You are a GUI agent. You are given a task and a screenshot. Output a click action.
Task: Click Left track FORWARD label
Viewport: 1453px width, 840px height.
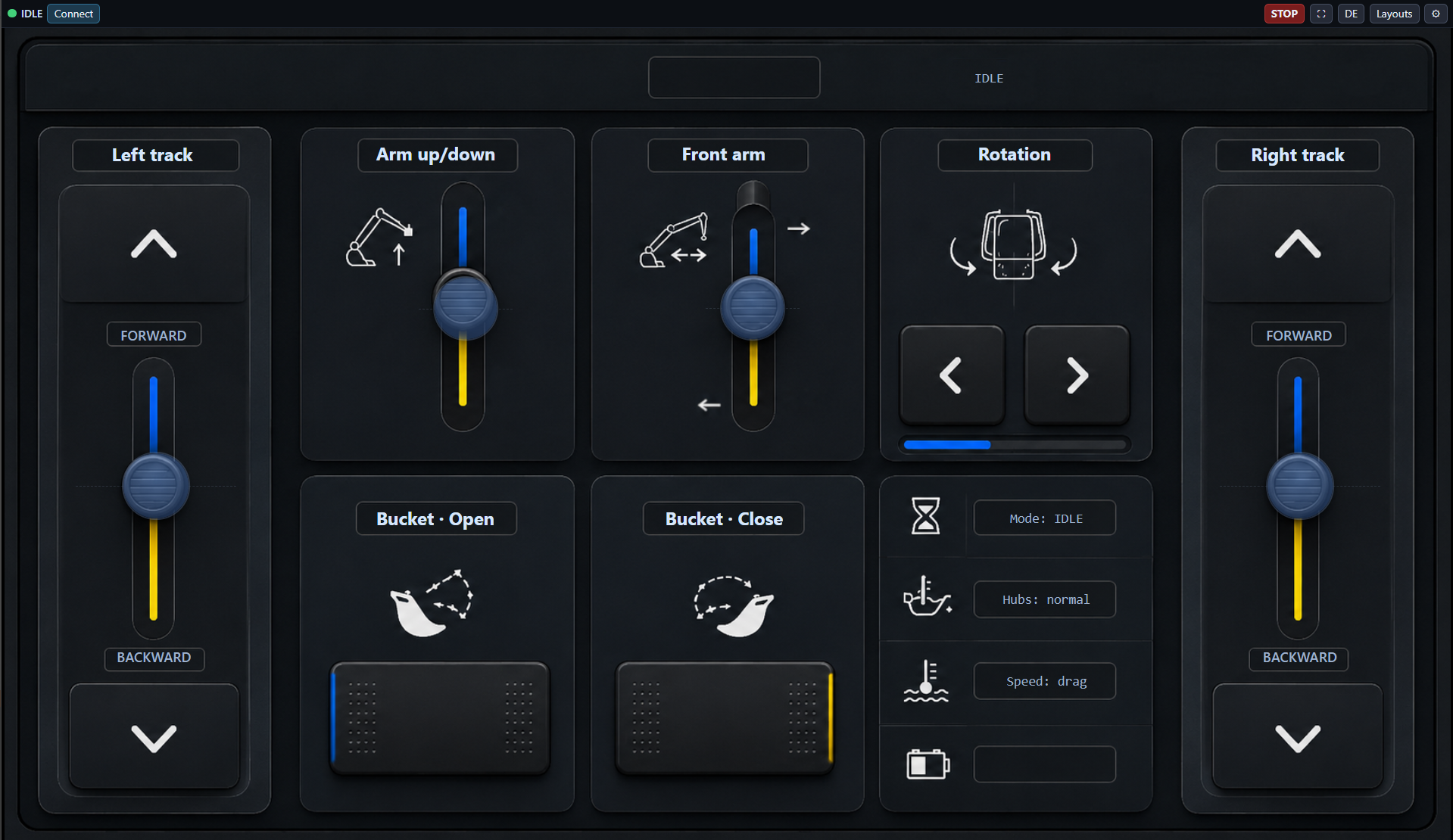point(154,334)
